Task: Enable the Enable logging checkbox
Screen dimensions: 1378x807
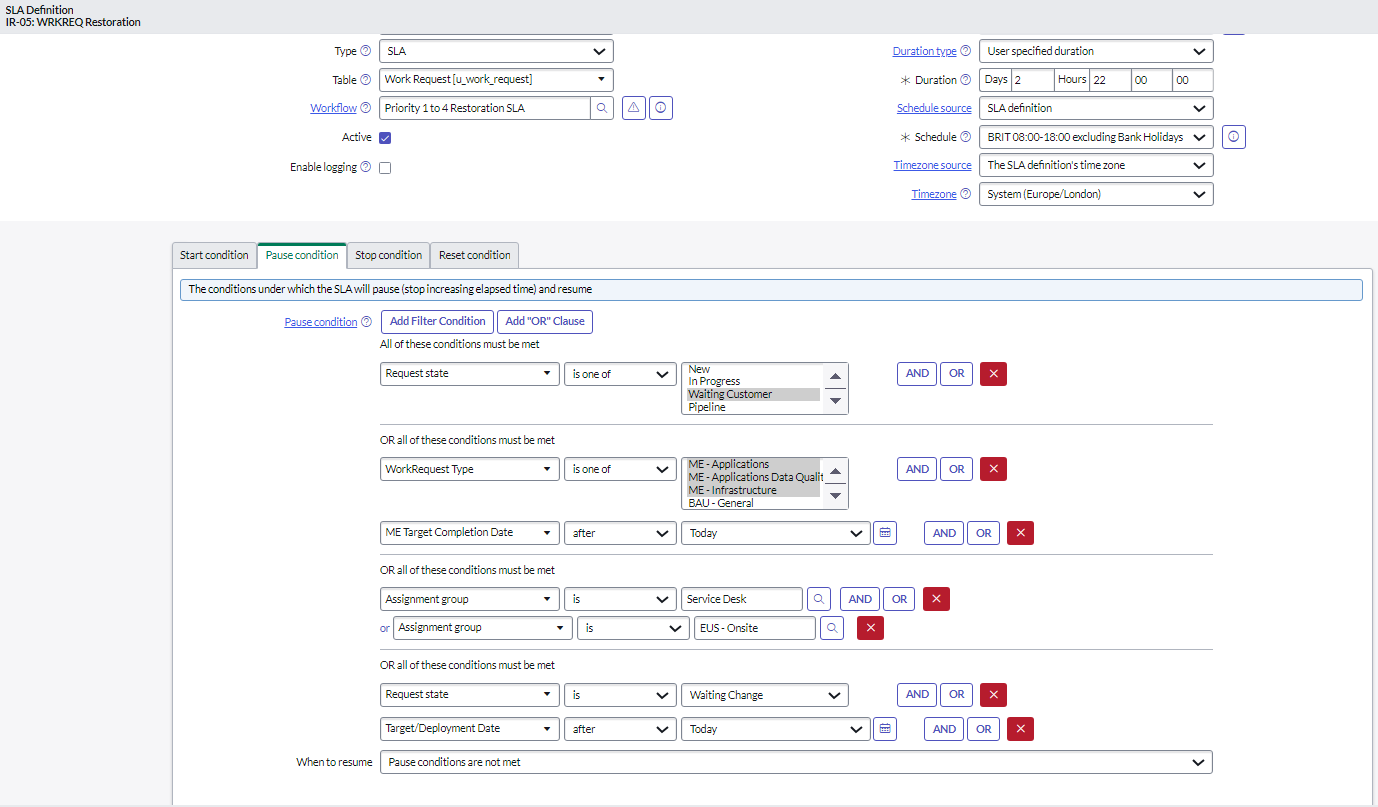Action: (385, 167)
